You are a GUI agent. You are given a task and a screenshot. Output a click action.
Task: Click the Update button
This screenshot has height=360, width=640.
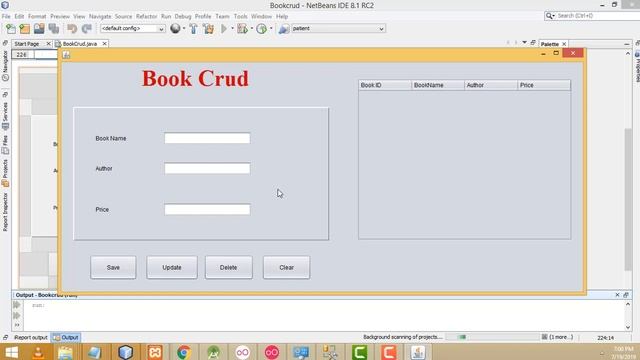(x=172, y=267)
